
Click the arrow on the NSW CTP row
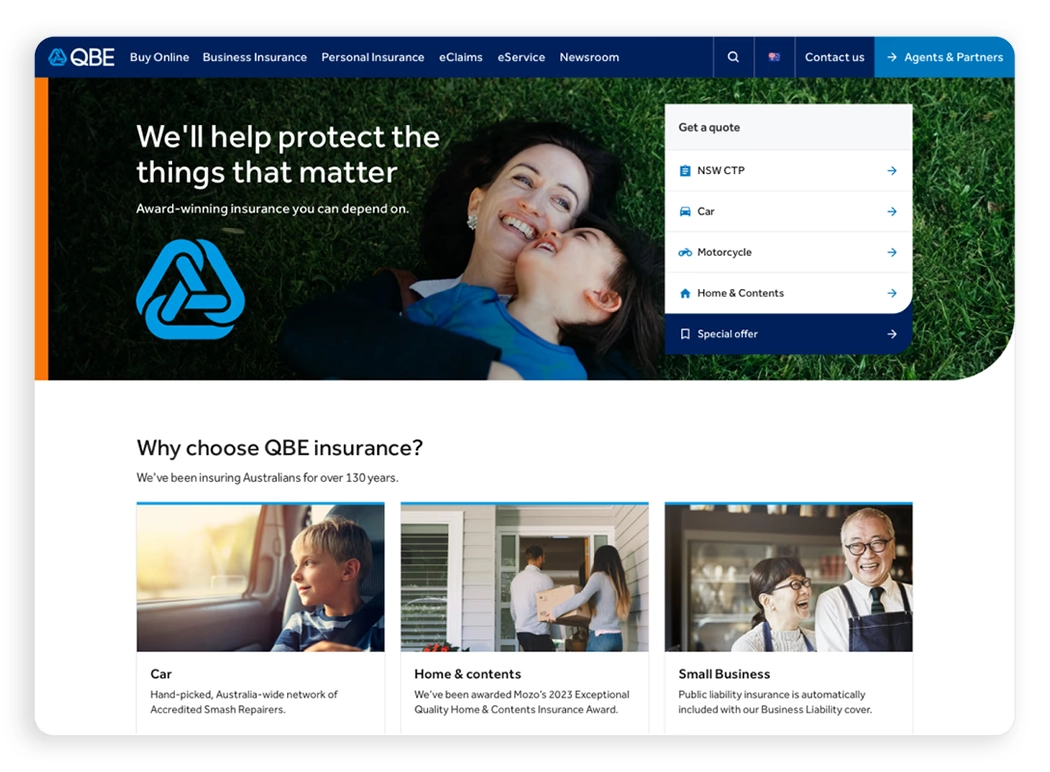[892, 171]
